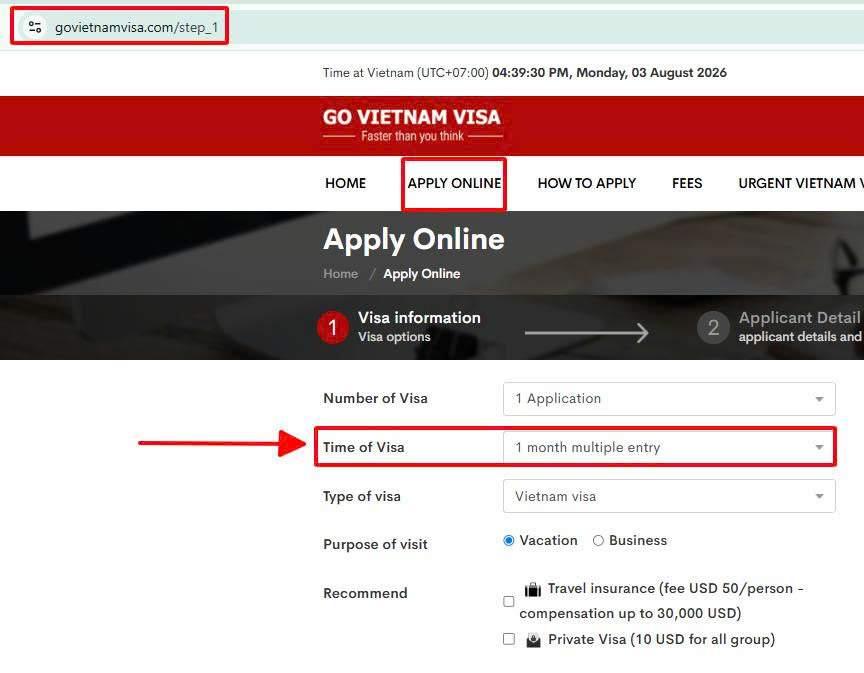The height and width of the screenshot is (673, 864).
Task: Click the govietnamvisa.com/step_1 URL text
Action: 136,28
